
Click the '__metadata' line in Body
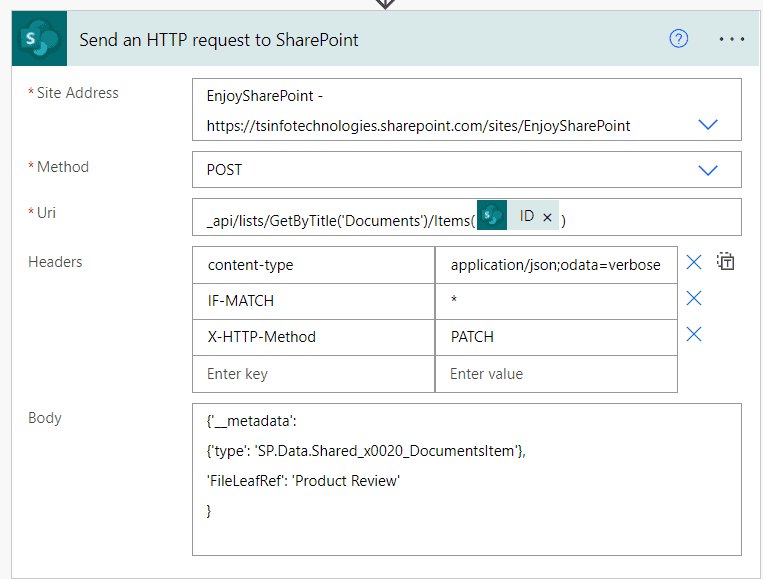[x=251, y=421]
